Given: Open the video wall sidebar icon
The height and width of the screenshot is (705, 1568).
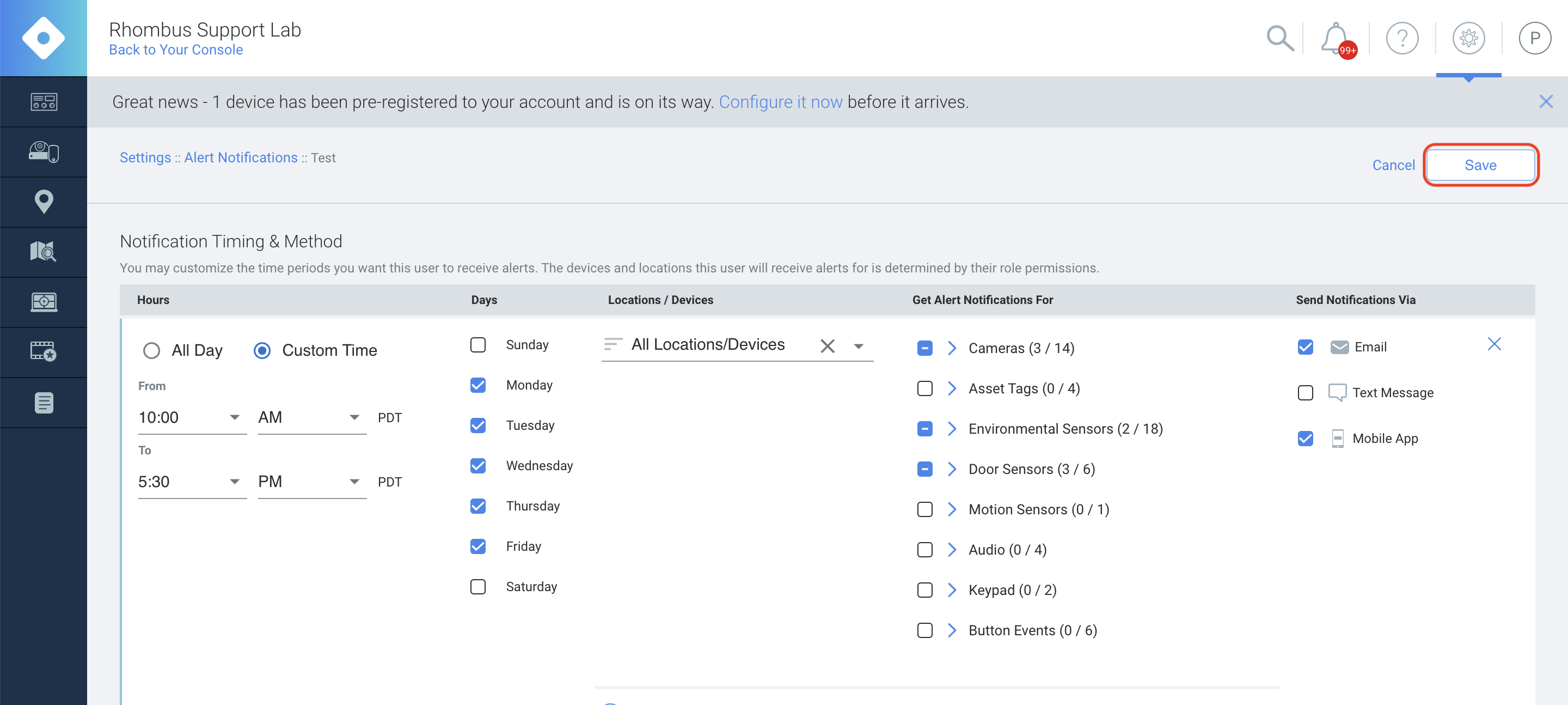Looking at the screenshot, I should coord(43,302).
